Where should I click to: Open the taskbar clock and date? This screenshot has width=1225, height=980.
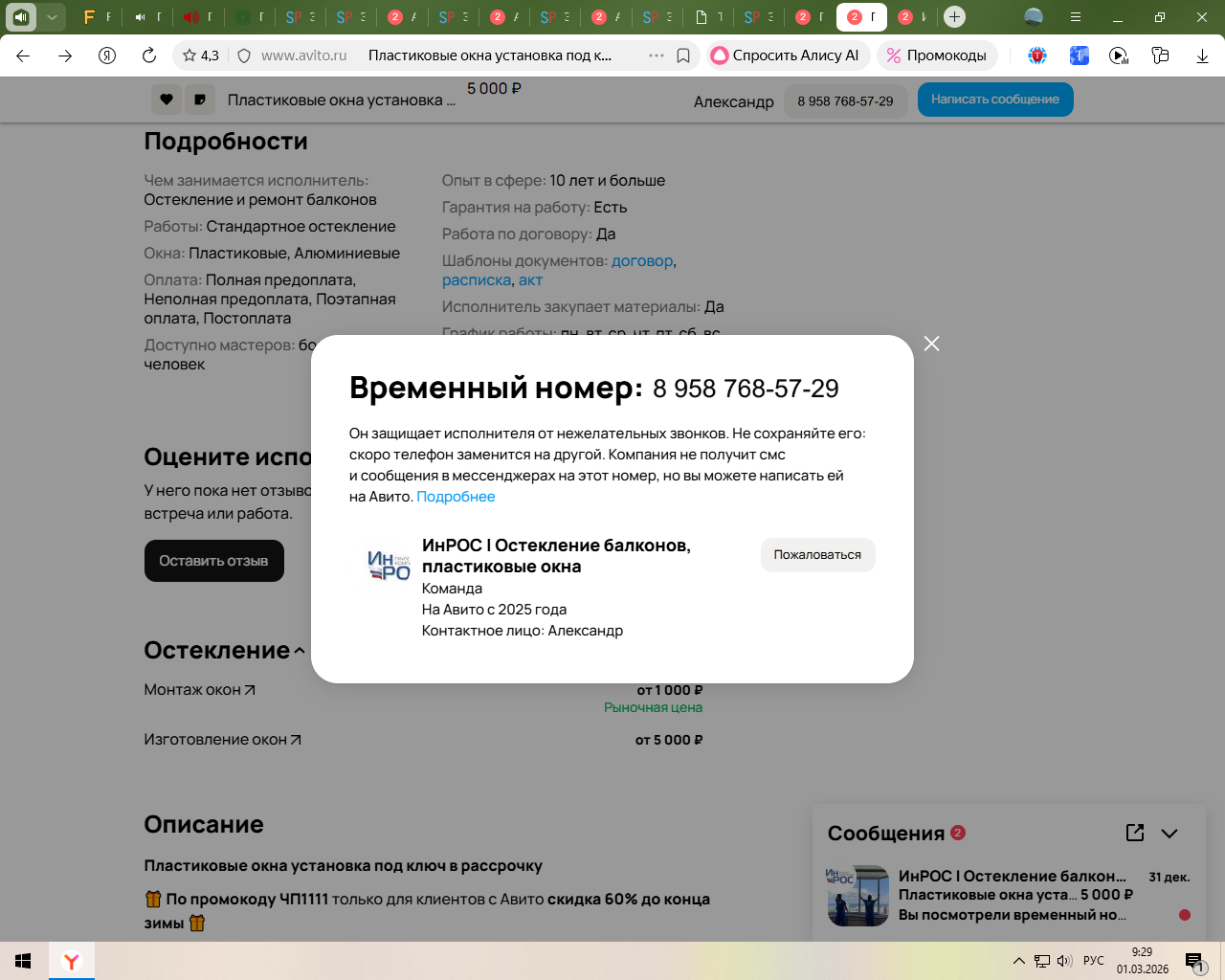pyautogui.click(x=1143, y=961)
